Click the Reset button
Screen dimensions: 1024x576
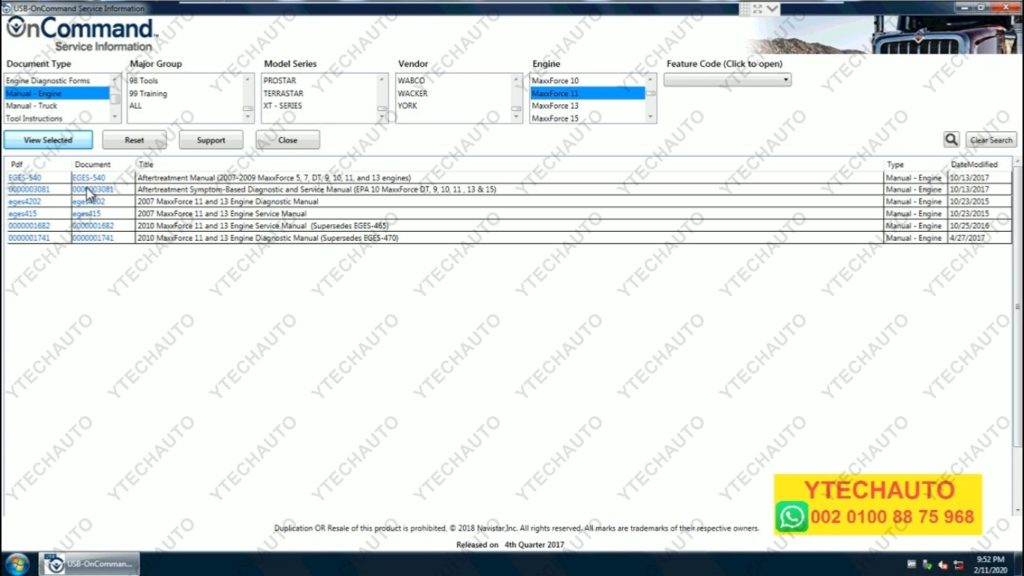[x=134, y=140]
